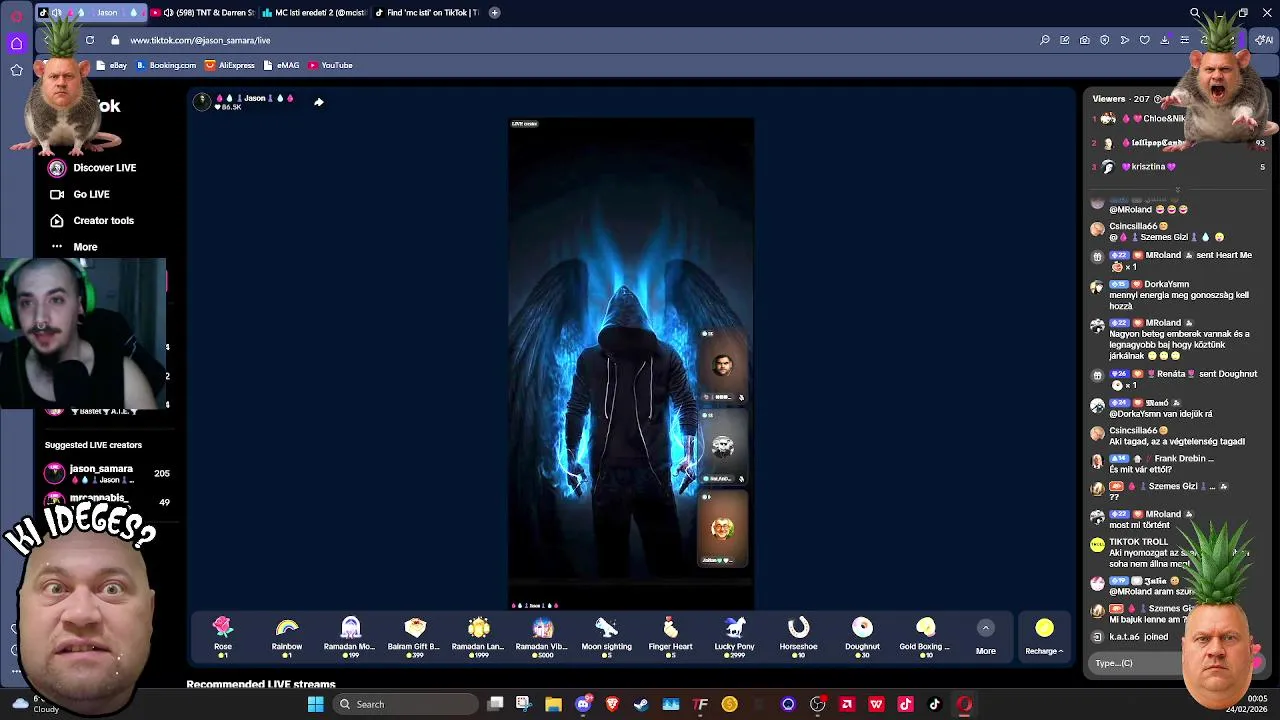Viewport: 1280px width, 720px height.
Task: Send a Finger Heart gift
Action: [x=670, y=635]
